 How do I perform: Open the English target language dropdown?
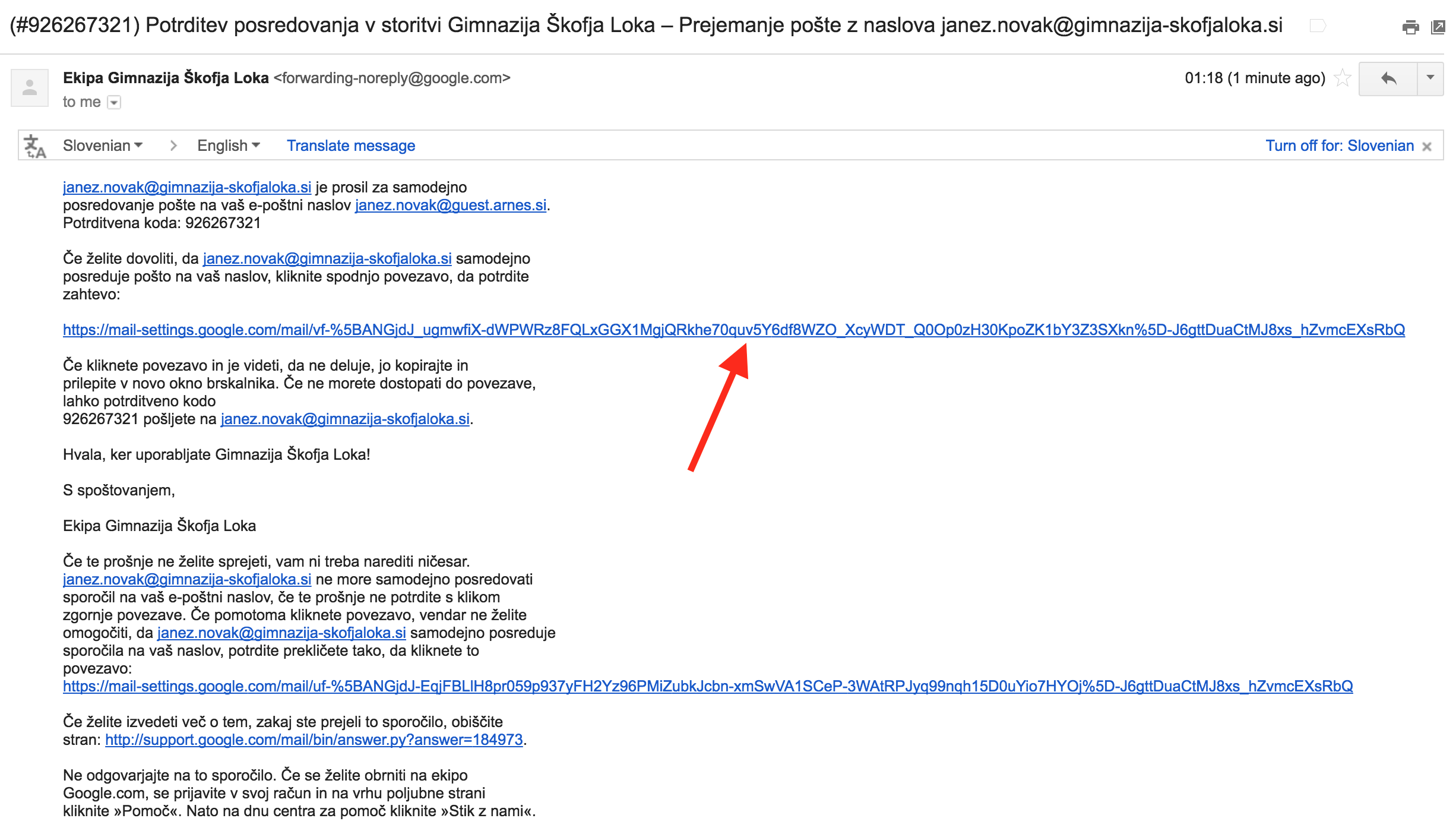(228, 146)
